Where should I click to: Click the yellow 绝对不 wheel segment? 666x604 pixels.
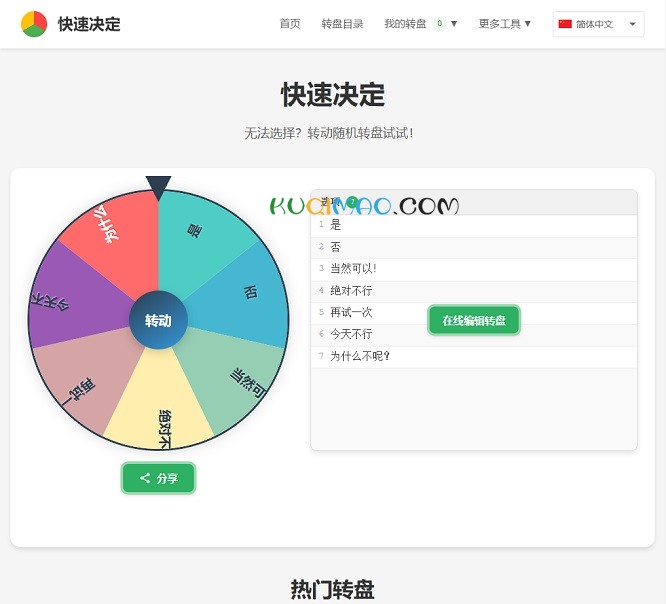click(159, 408)
